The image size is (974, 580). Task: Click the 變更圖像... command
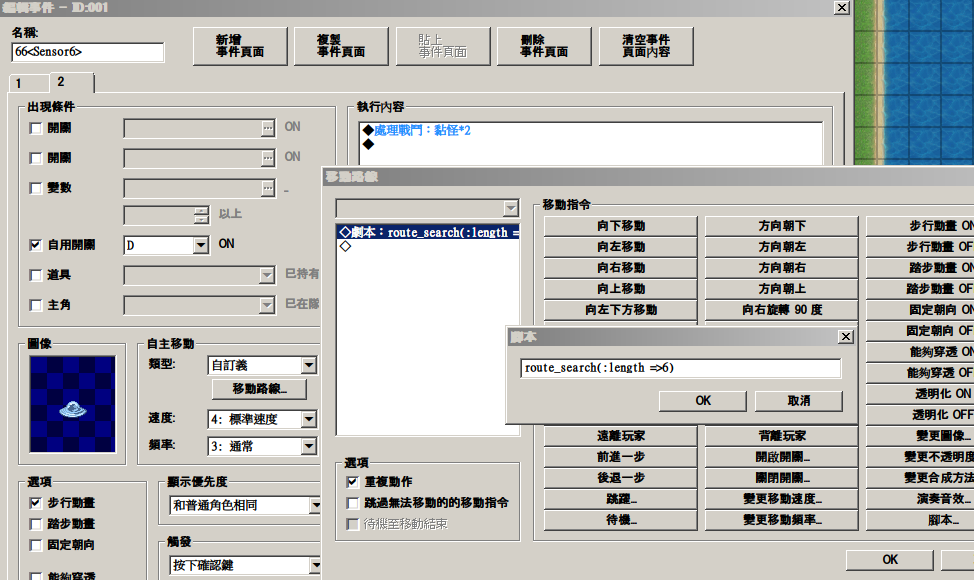point(920,437)
